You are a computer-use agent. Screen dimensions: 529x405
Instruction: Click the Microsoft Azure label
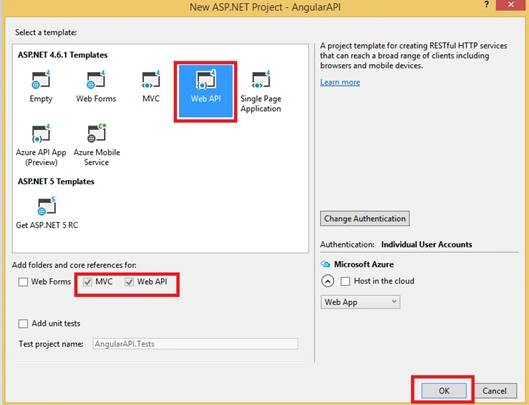pos(364,264)
